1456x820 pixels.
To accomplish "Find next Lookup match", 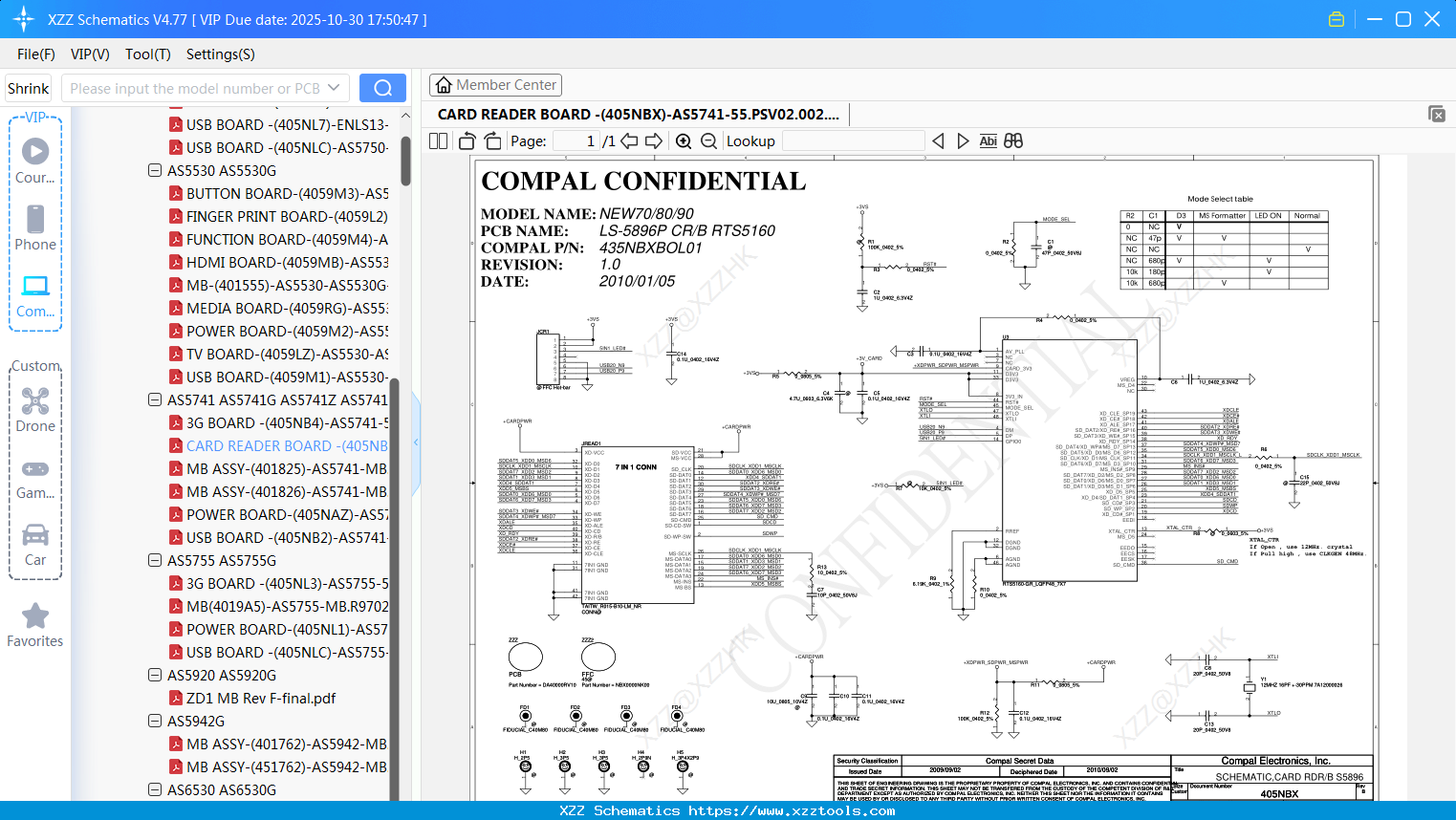I will (963, 141).
